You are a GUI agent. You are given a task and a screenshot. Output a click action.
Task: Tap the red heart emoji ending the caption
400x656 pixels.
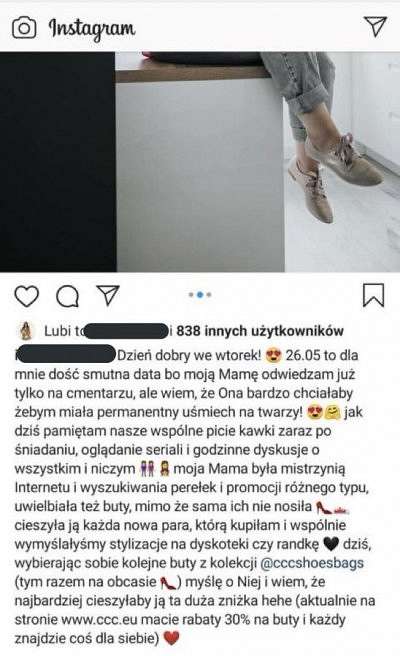click(x=171, y=638)
